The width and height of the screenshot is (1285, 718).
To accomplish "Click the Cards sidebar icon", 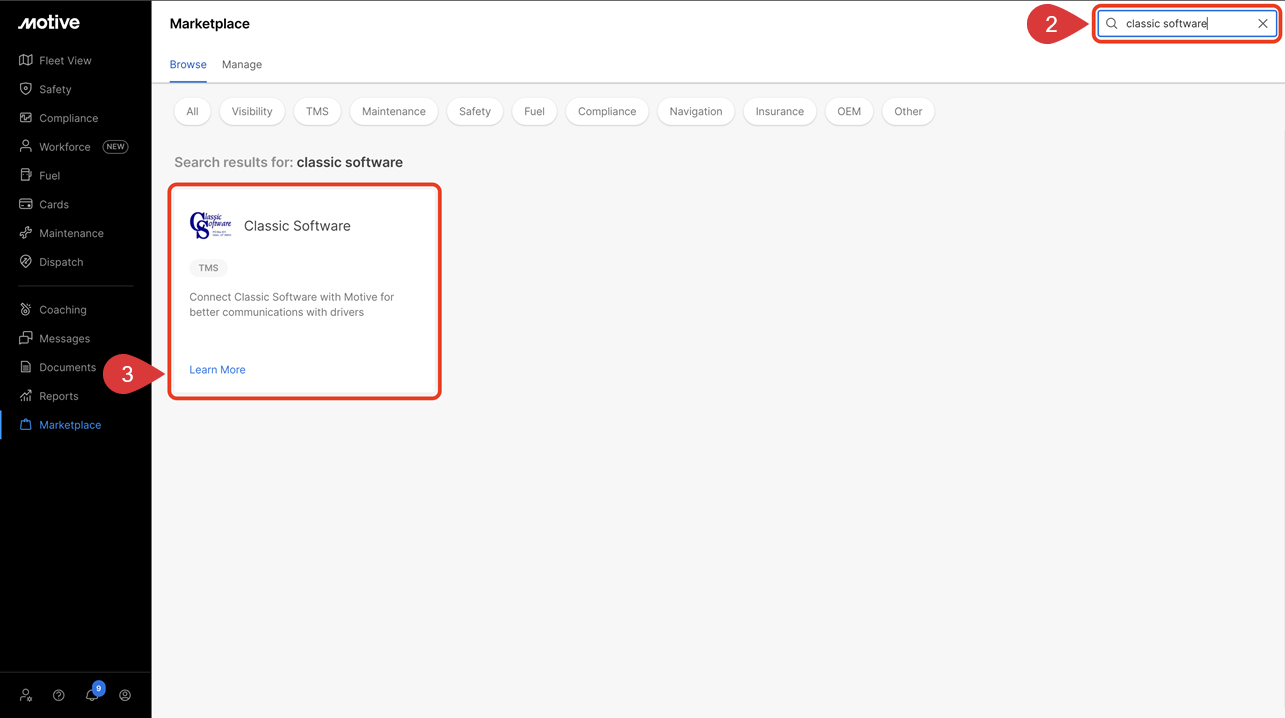I will [x=26, y=204].
